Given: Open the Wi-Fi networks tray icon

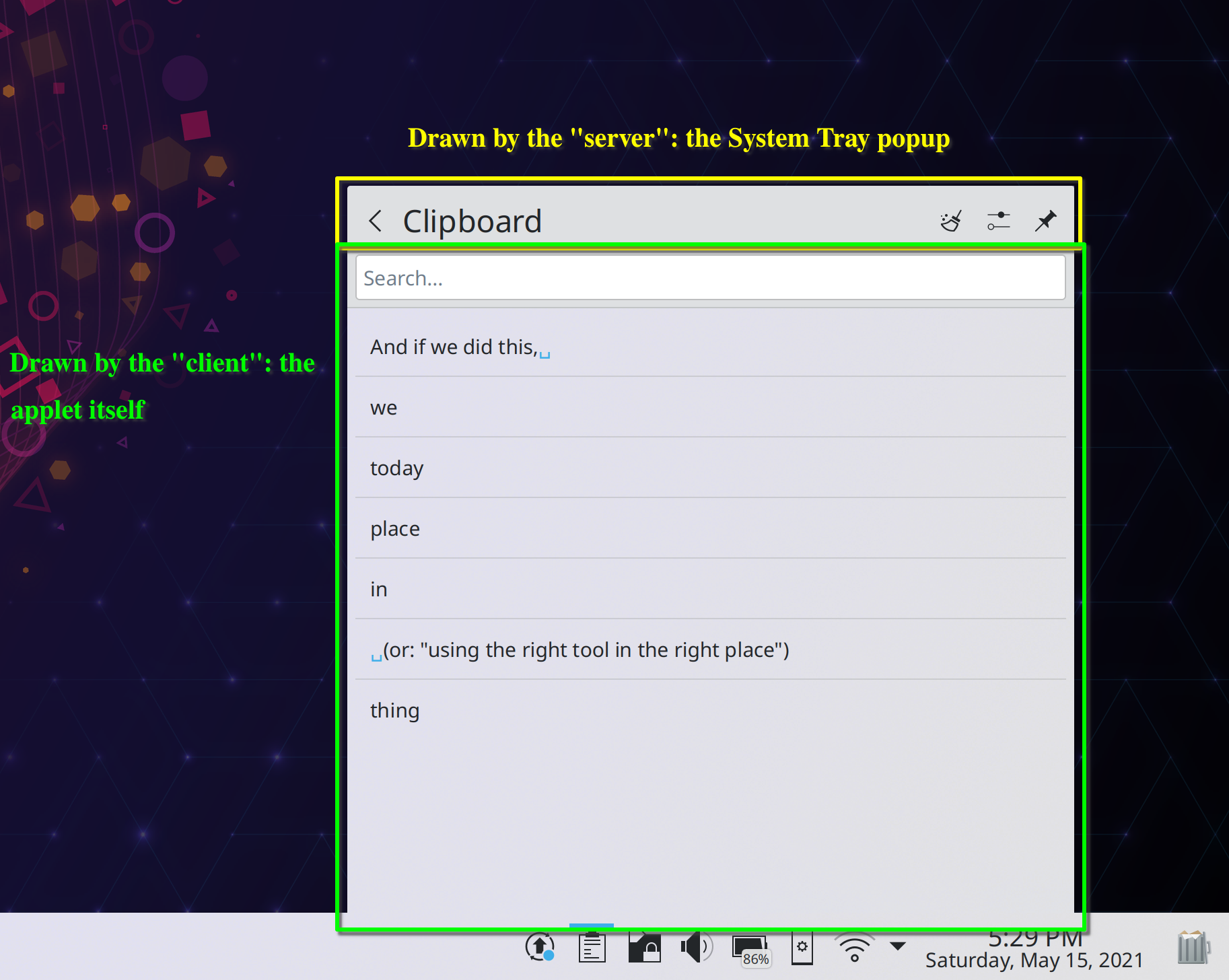Looking at the screenshot, I should [x=854, y=948].
